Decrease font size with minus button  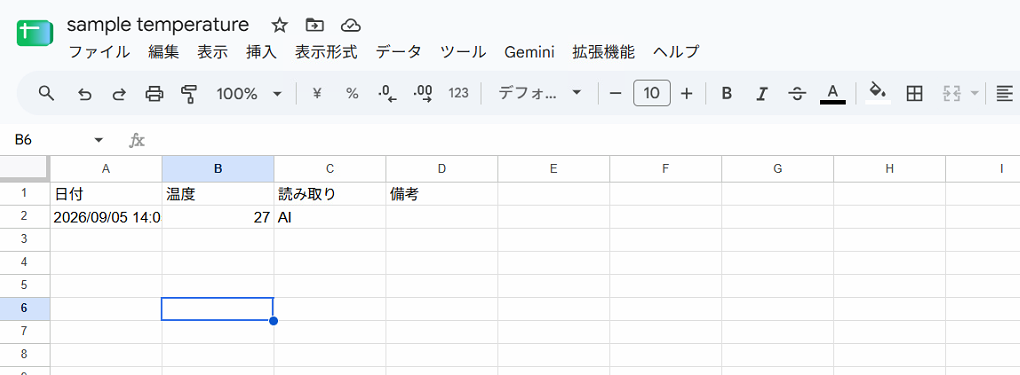tap(615, 94)
